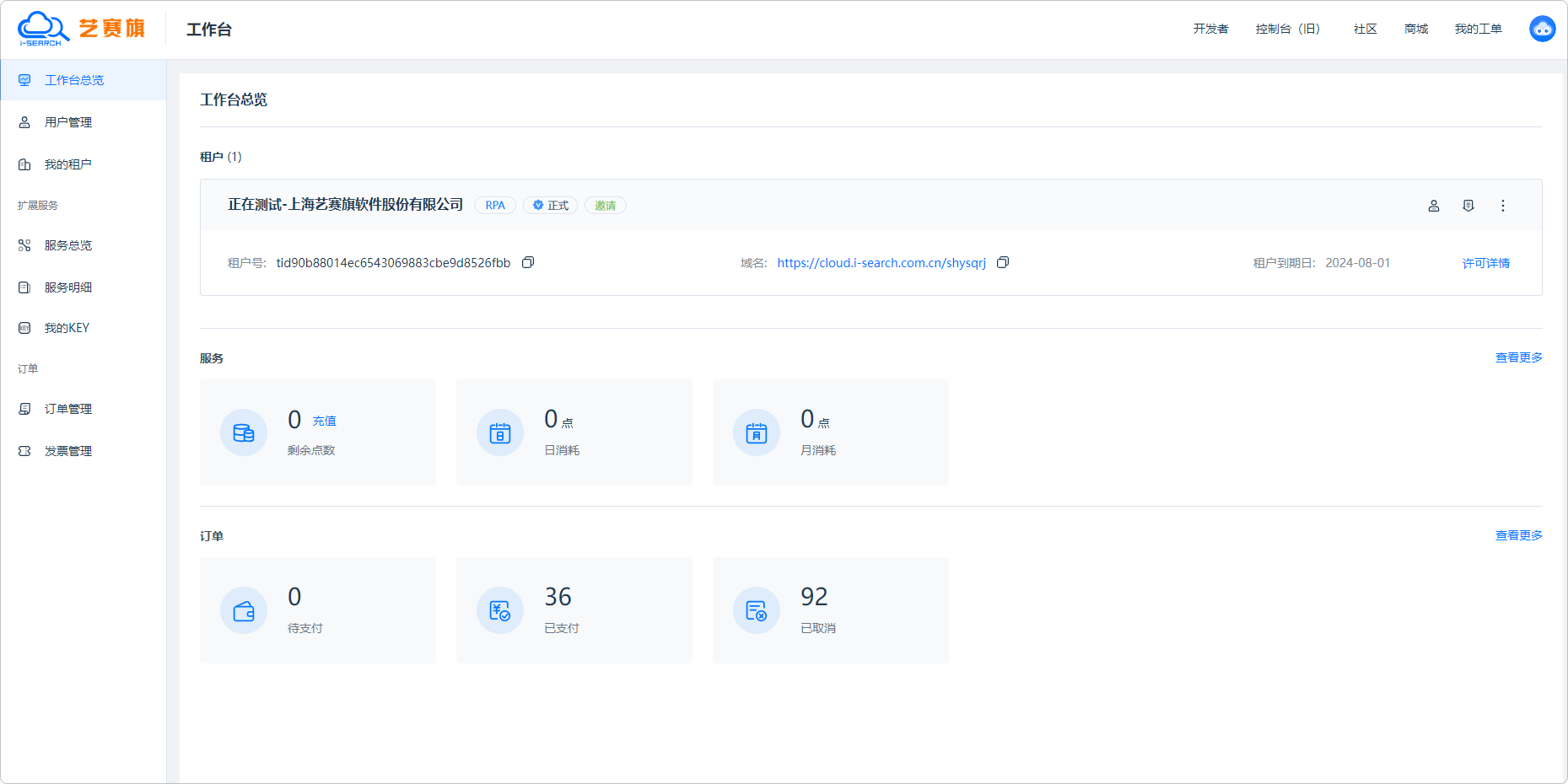Open the cloud.i-search.com.cn domain link
The height and width of the screenshot is (784, 1568).
pos(881,263)
